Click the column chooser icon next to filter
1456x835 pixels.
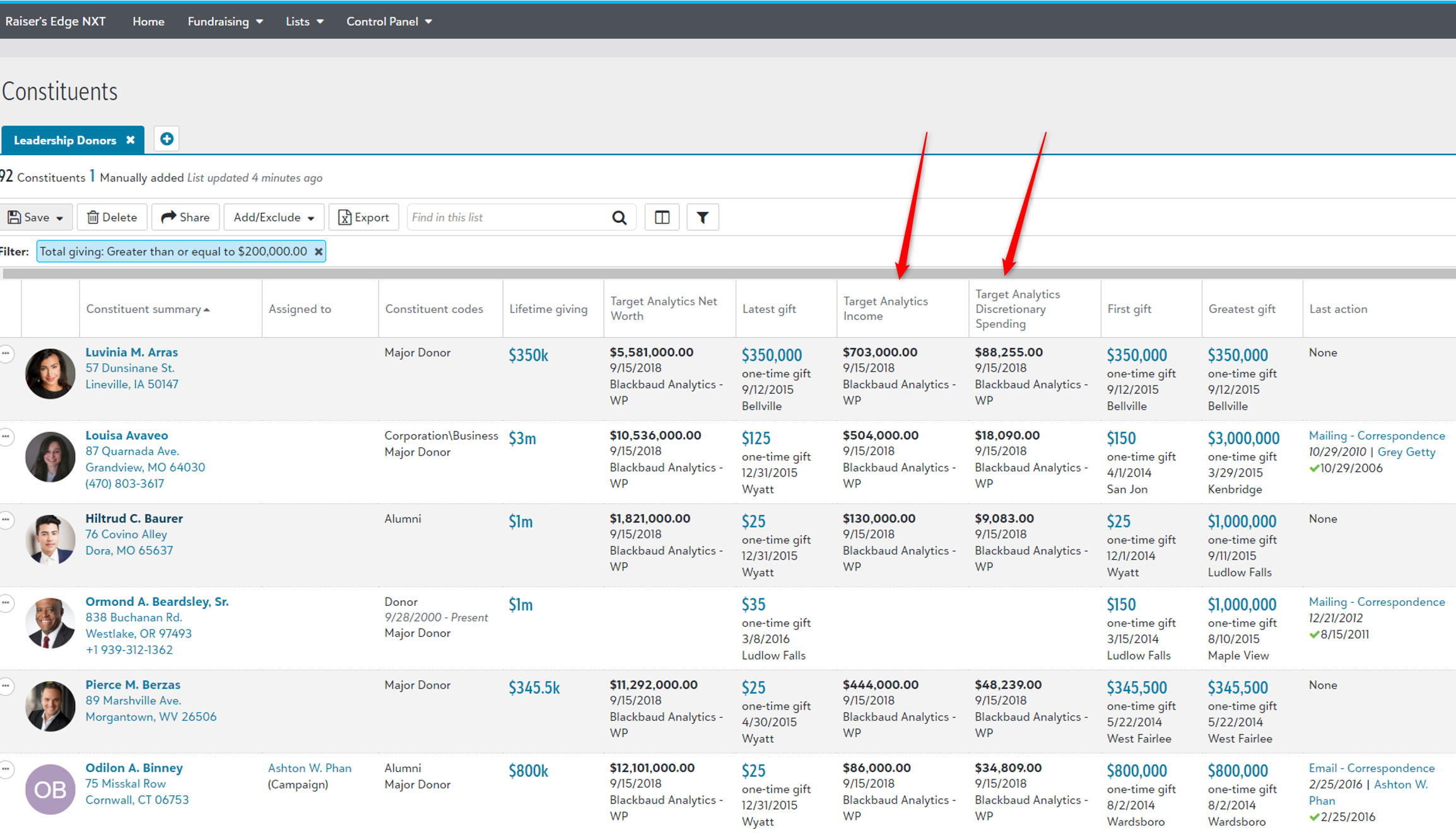click(x=662, y=217)
